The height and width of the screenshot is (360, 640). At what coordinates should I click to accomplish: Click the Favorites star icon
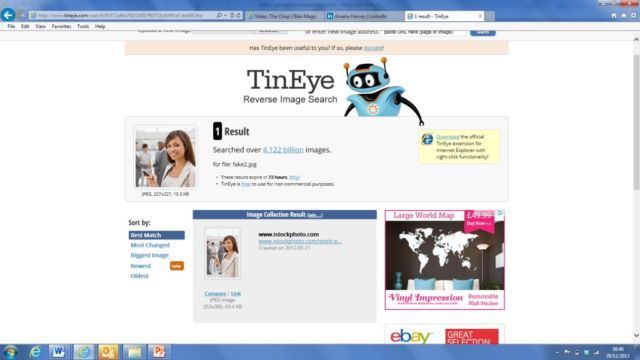(x=624, y=16)
